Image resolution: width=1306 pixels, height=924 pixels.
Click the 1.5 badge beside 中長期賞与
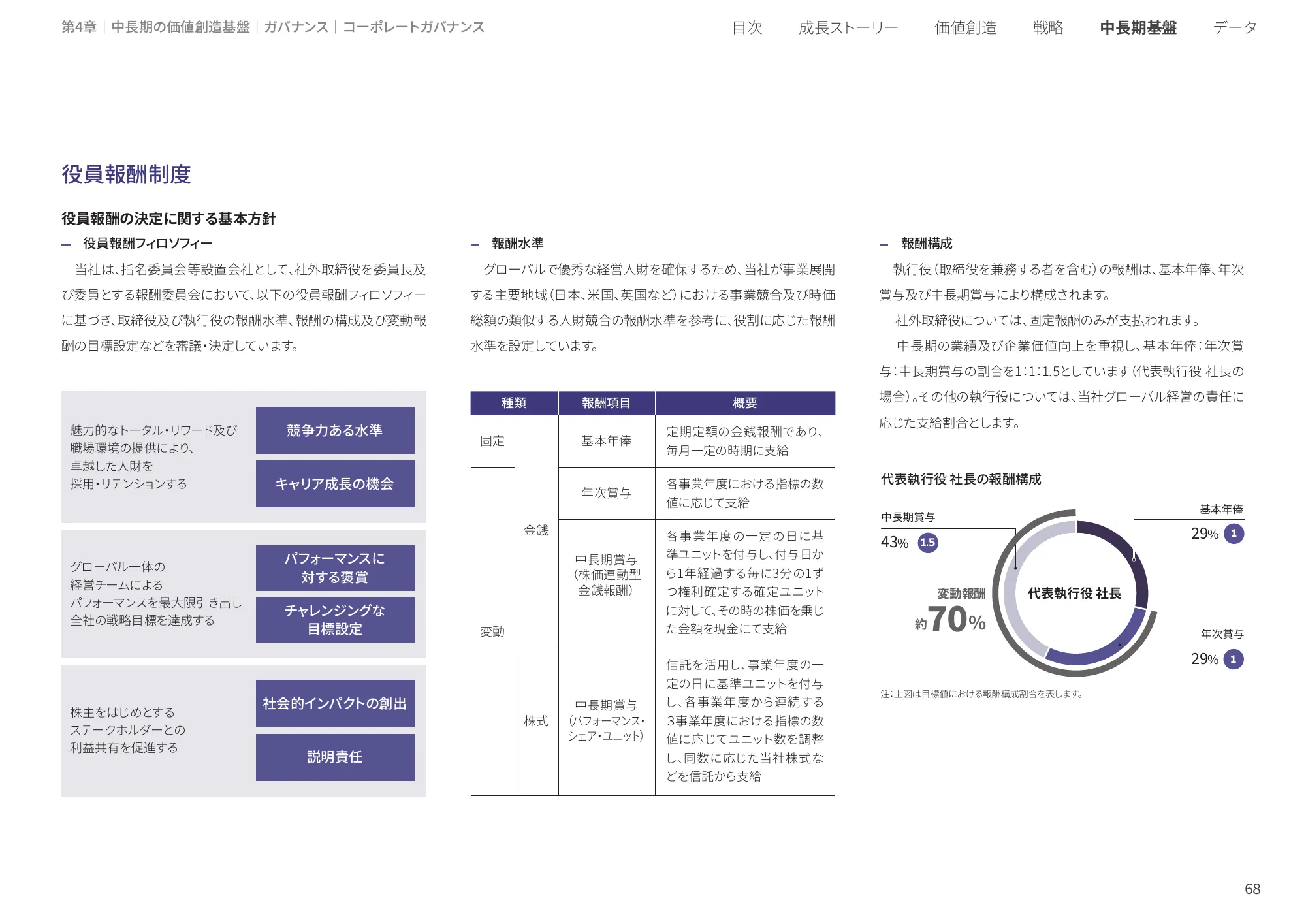(927, 543)
